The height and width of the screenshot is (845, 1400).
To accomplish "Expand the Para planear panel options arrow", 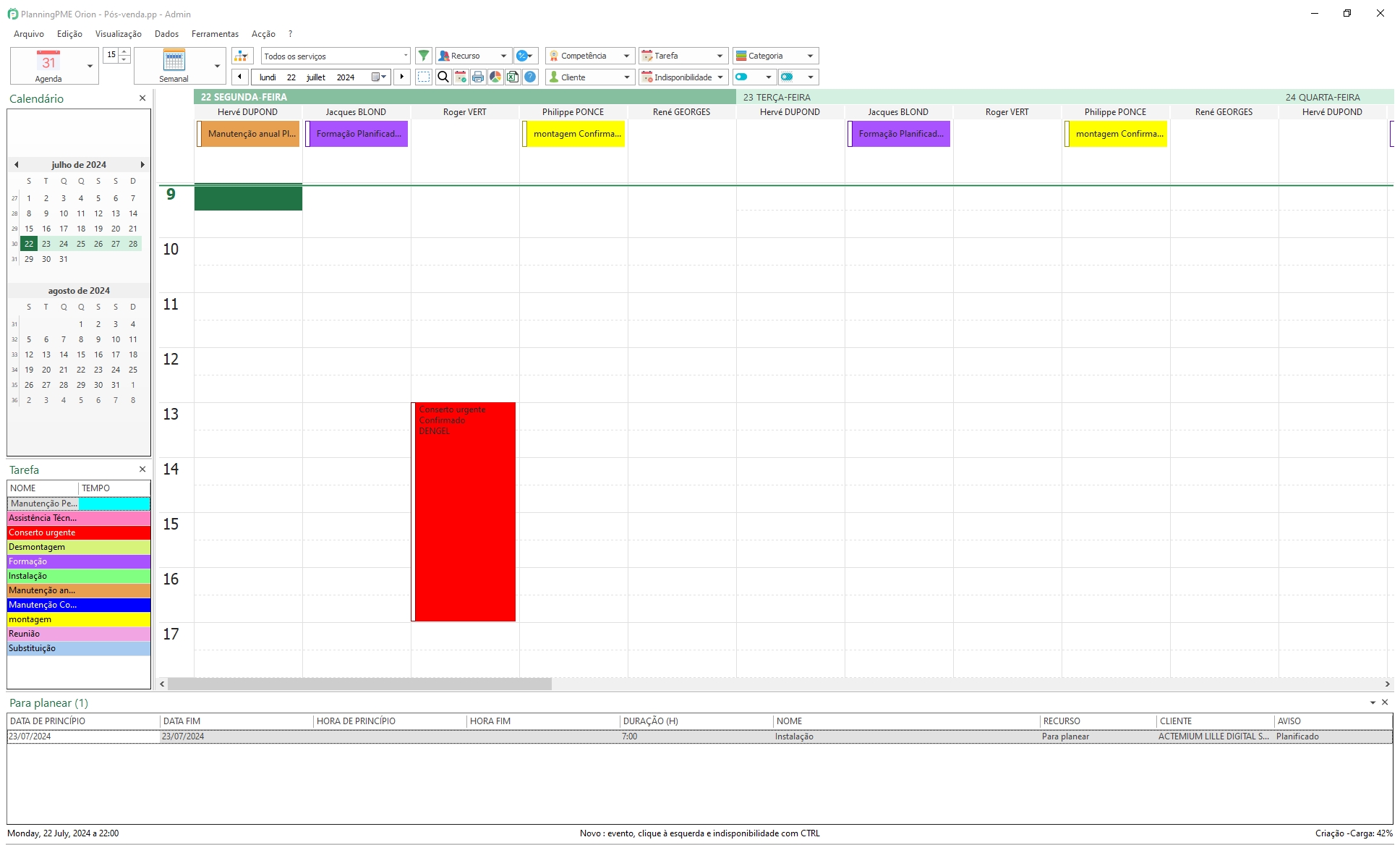I will [x=1373, y=702].
